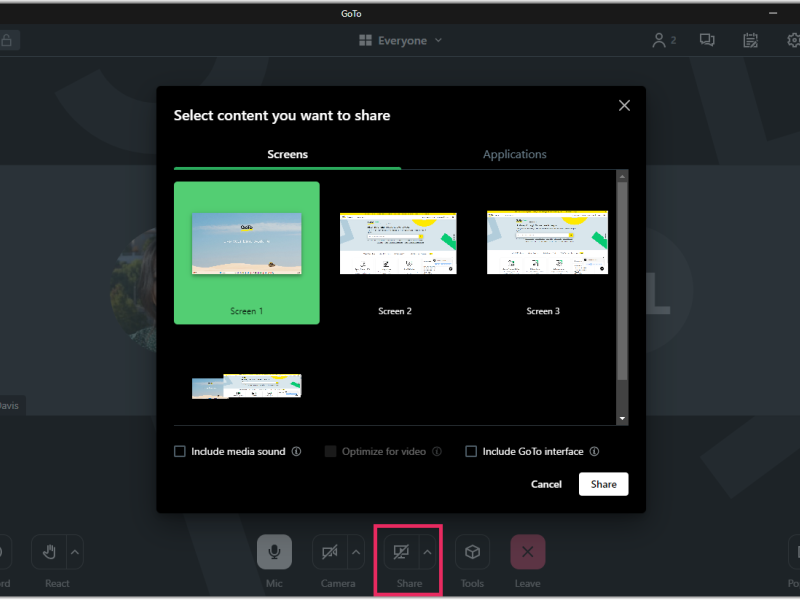Show info for Include media sound
Image resolution: width=800 pixels, height=600 pixels.
click(x=296, y=452)
